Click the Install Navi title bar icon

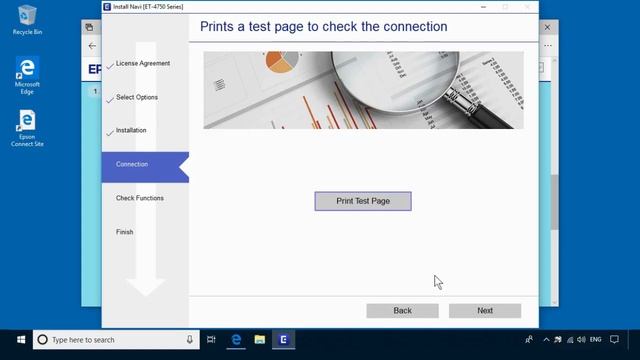pos(107,7)
